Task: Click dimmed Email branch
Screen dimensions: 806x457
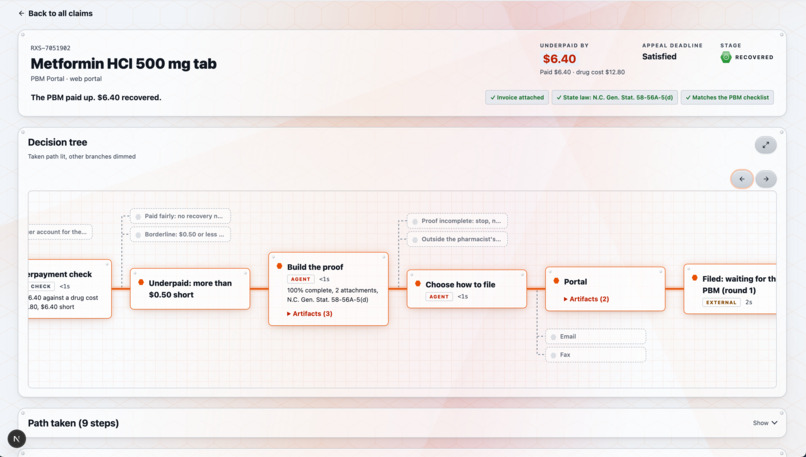Action: point(595,336)
